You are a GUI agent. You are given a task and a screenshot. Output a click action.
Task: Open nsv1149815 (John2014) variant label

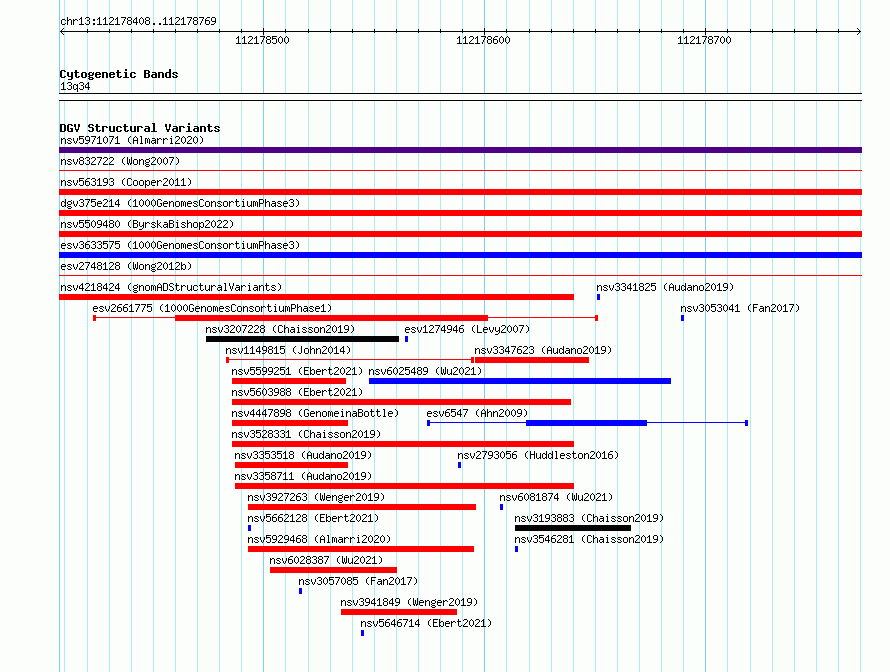[288, 350]
